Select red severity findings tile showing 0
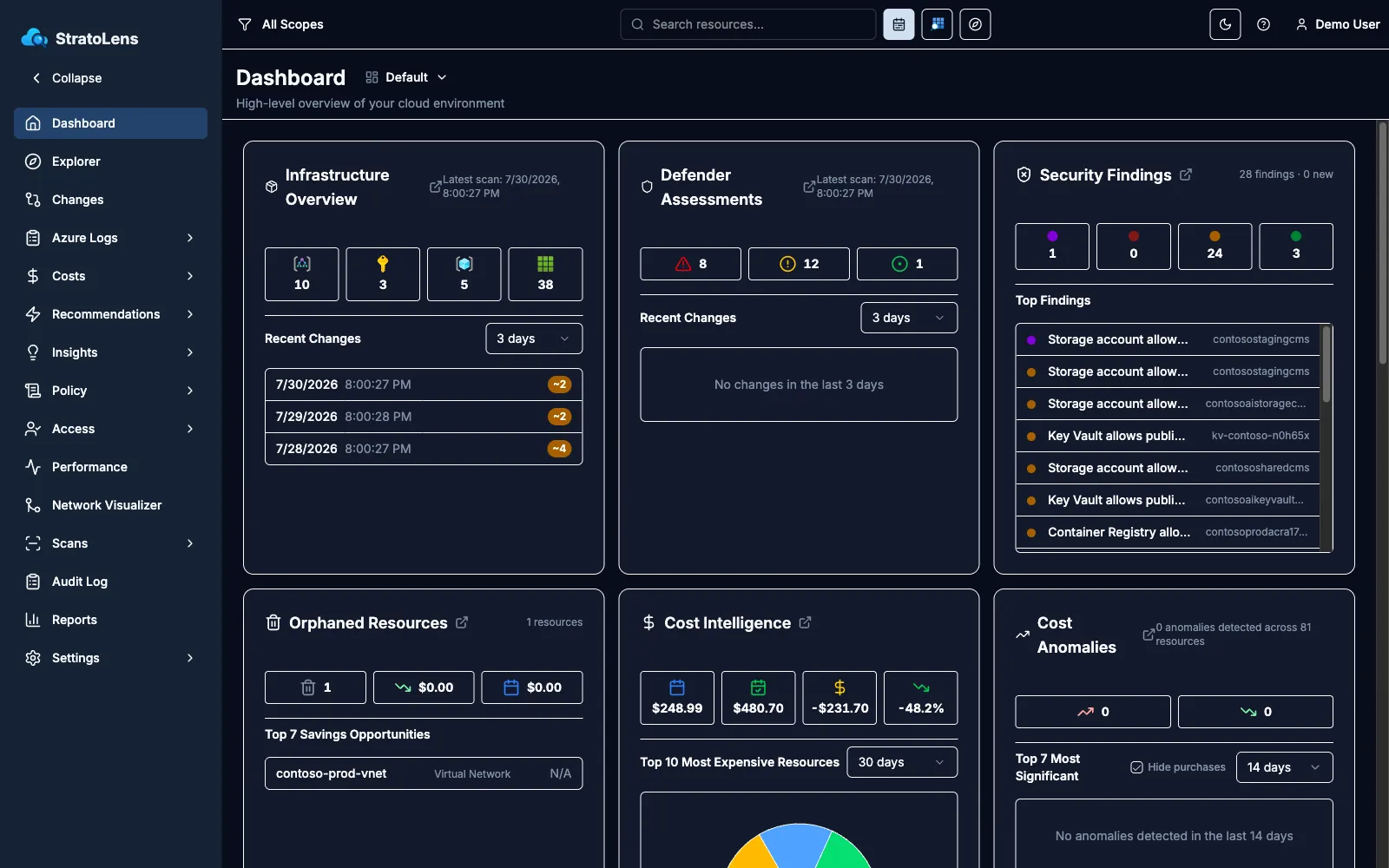The image size is (1389, 868). (x=1133, y=247)
